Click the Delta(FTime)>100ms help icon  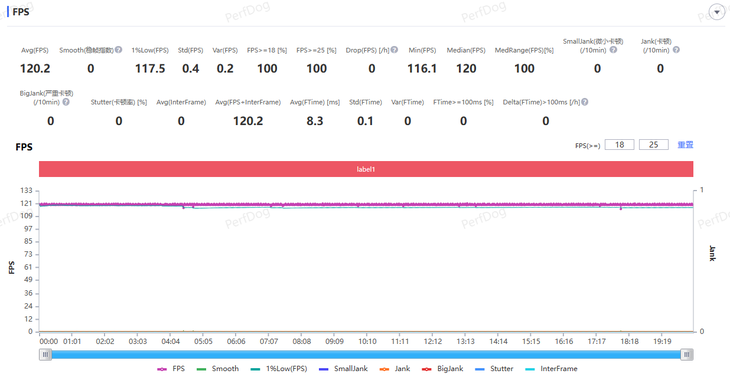pyautogui.click(x=585, y=102)
